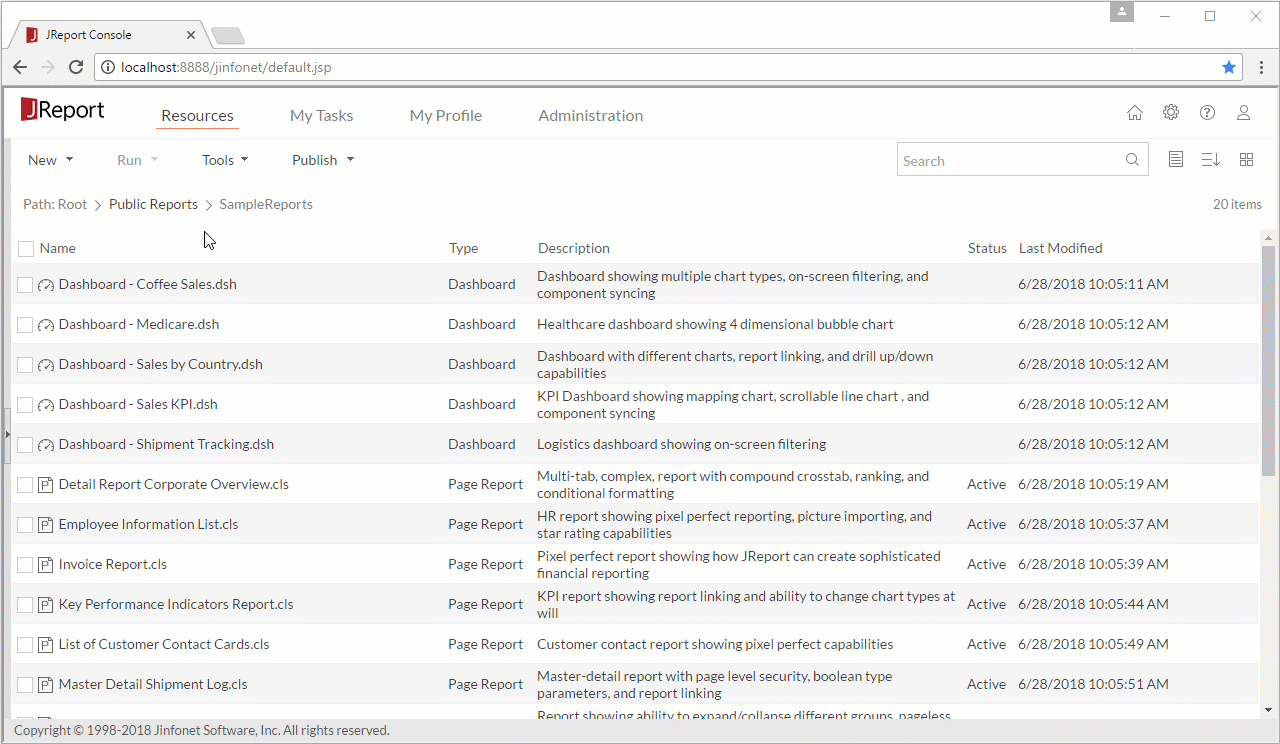The image size is (1280, 744).
Task: Check the box for Invoice Report.cls
Action: click(x=25, y=565)
